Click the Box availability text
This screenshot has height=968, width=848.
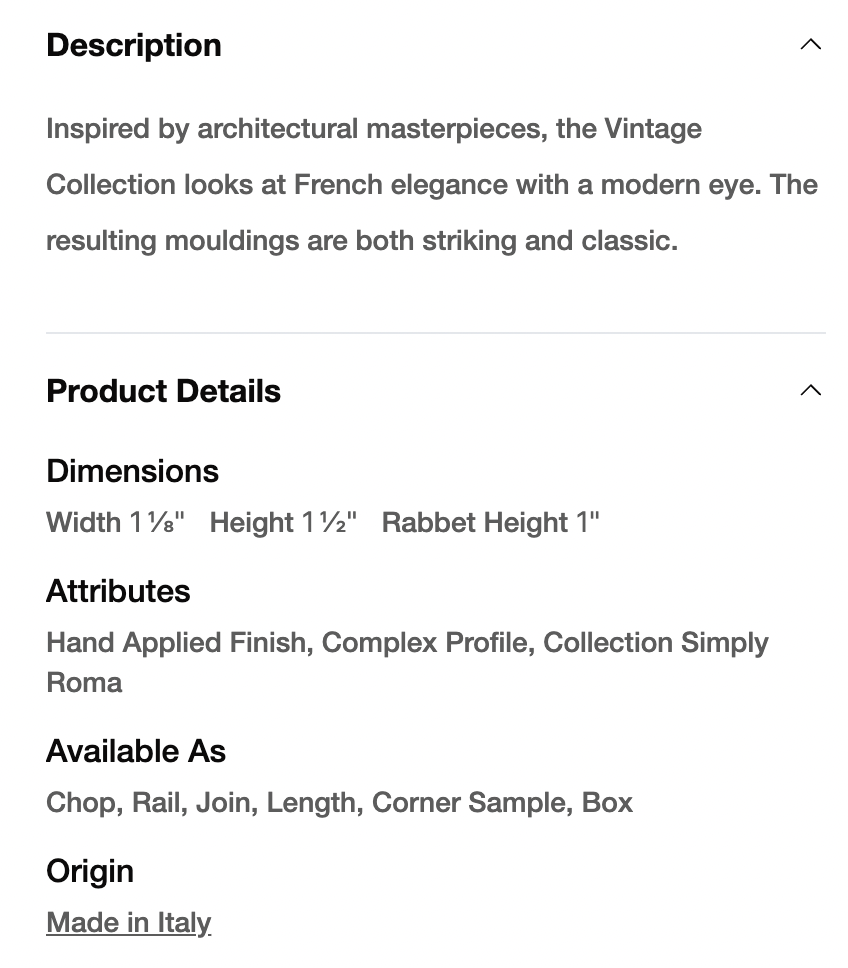(607, 802)
